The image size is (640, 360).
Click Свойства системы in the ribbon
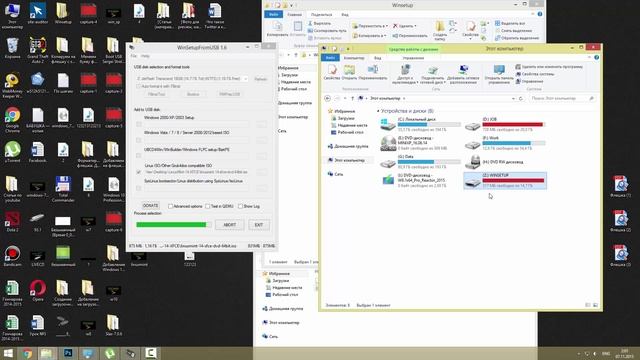(535, 74)
